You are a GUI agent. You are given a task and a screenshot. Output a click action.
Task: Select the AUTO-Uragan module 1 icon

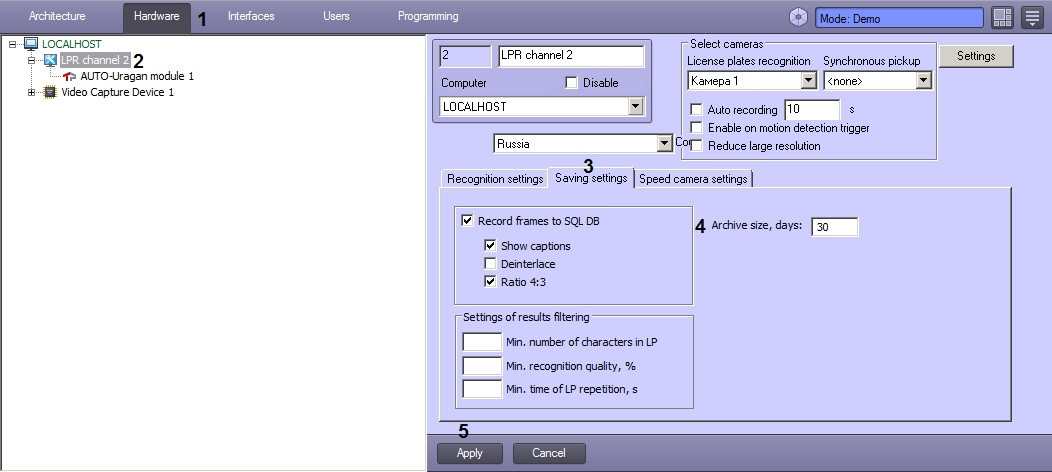click(69, 76)
